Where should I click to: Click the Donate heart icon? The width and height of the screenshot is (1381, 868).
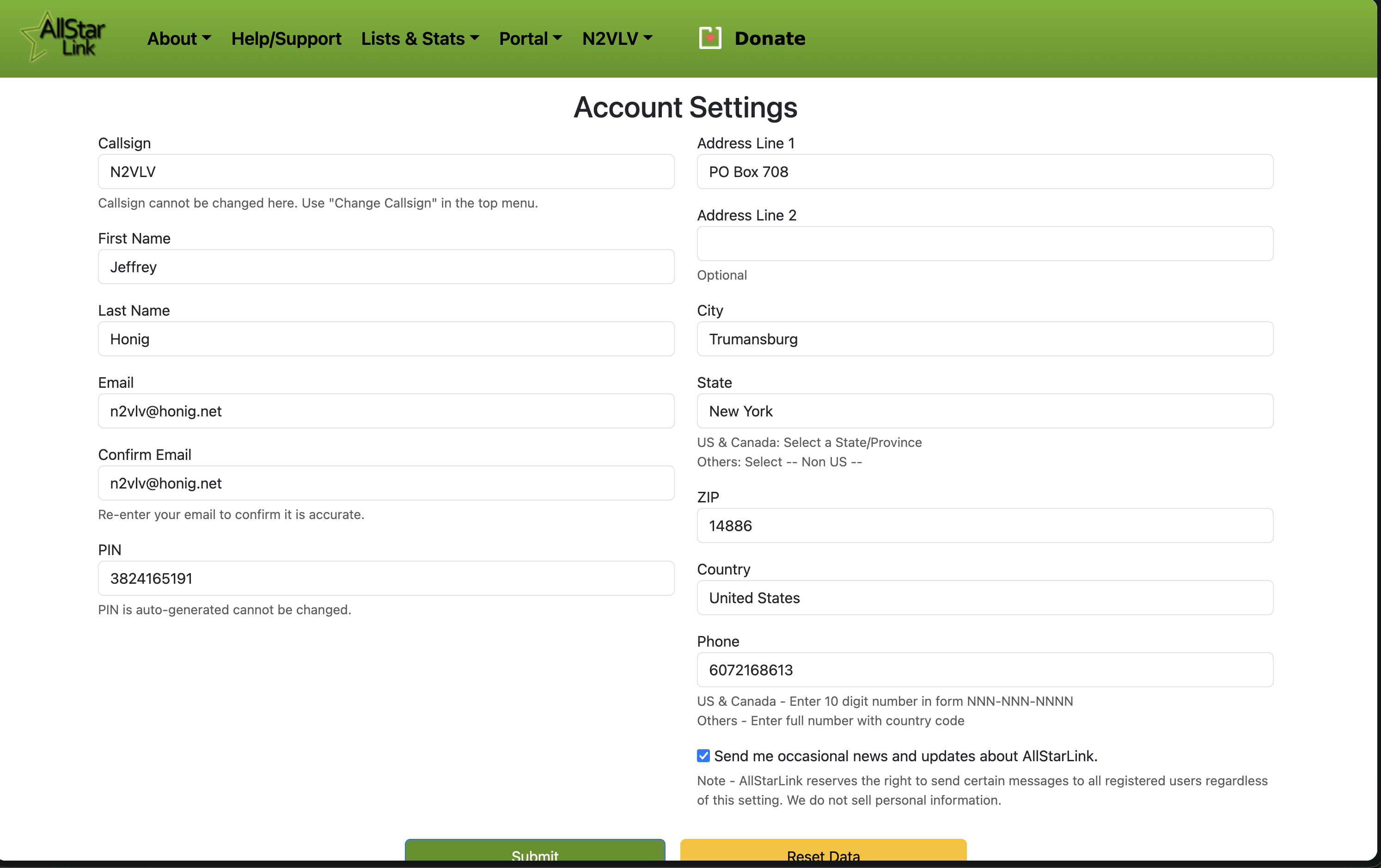pos(709,38)
